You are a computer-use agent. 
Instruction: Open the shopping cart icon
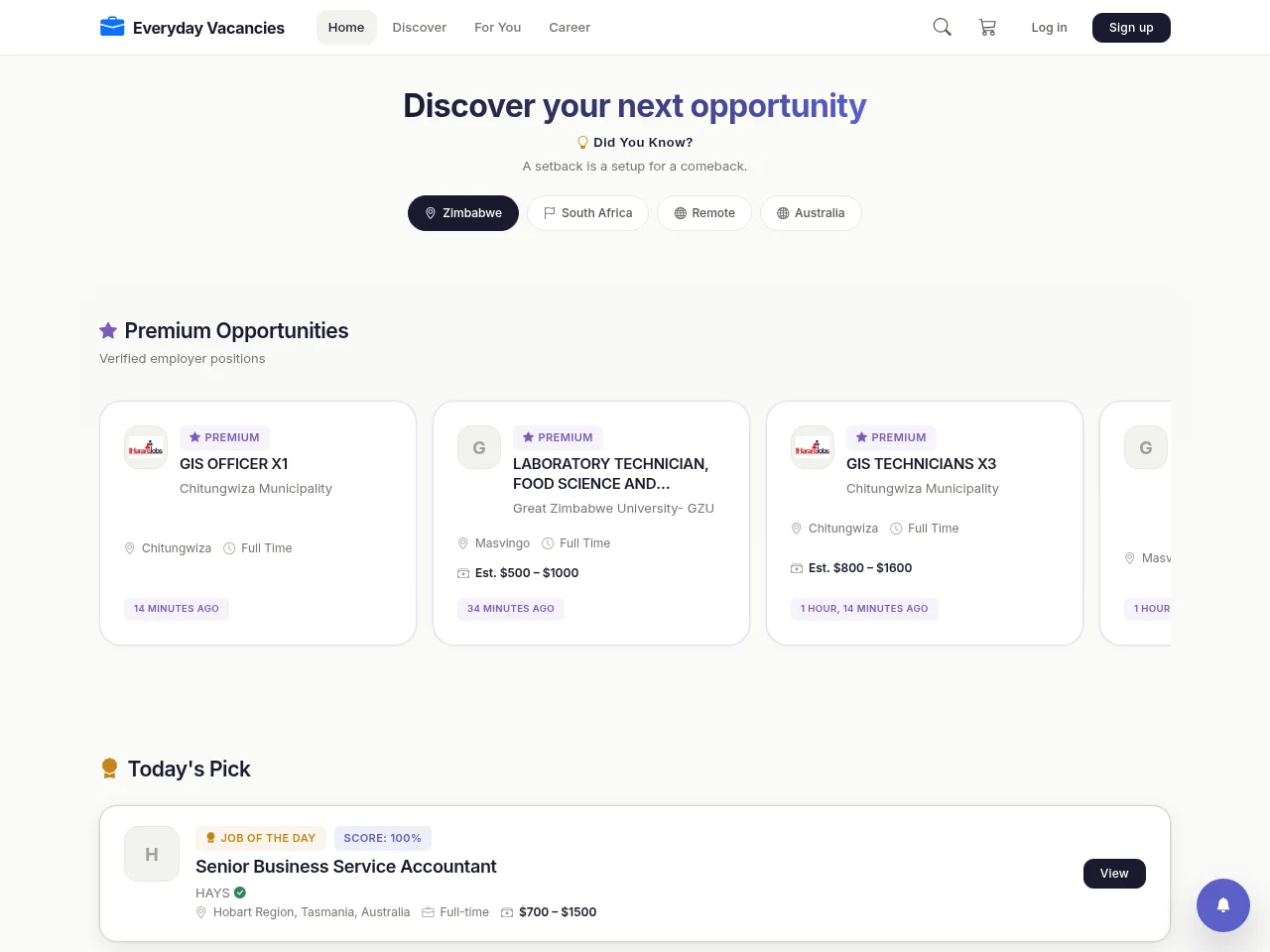[x=987, y=28]
